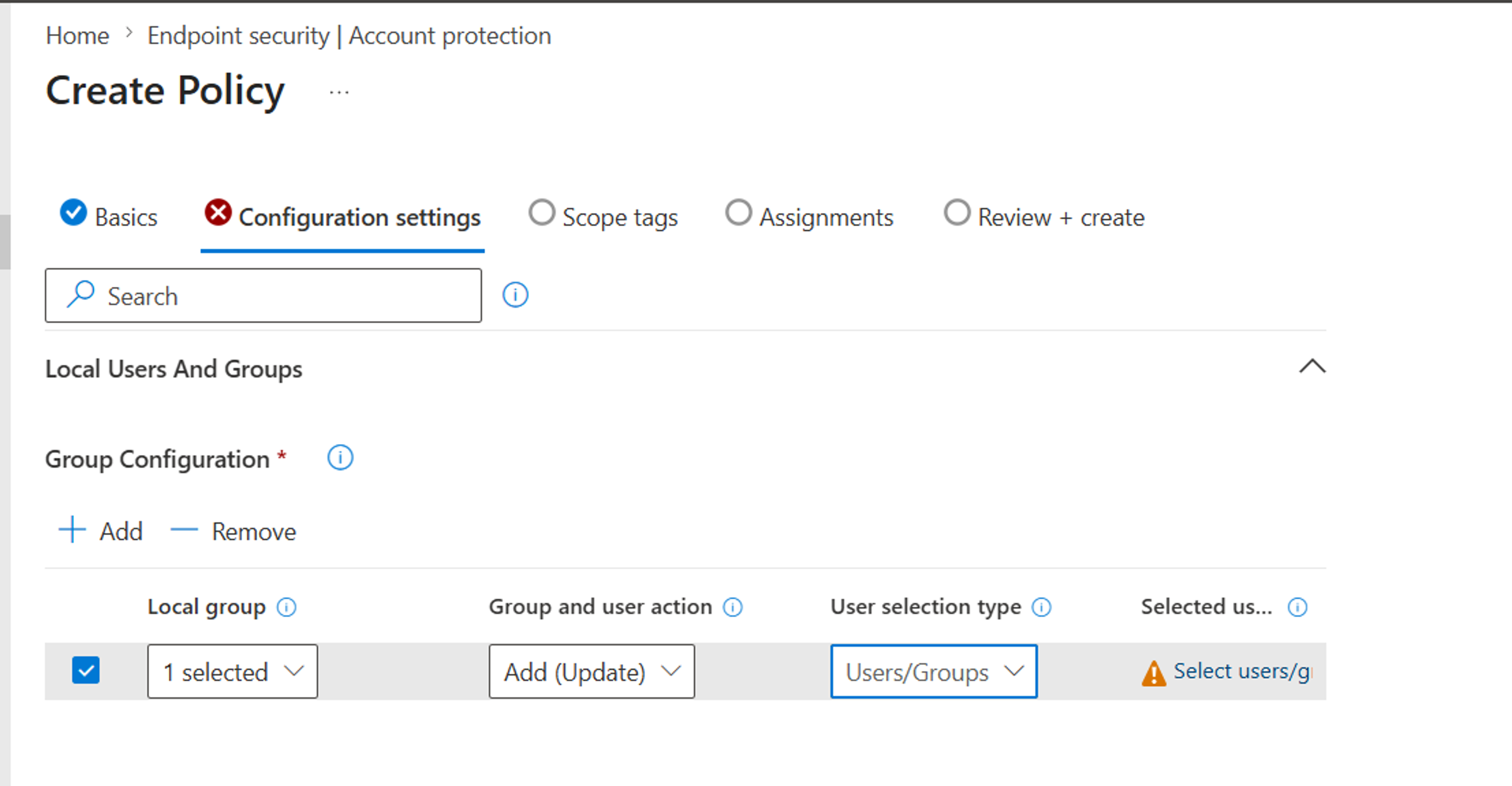Click the red error icon on Configuration settings

tap(218, 212)
